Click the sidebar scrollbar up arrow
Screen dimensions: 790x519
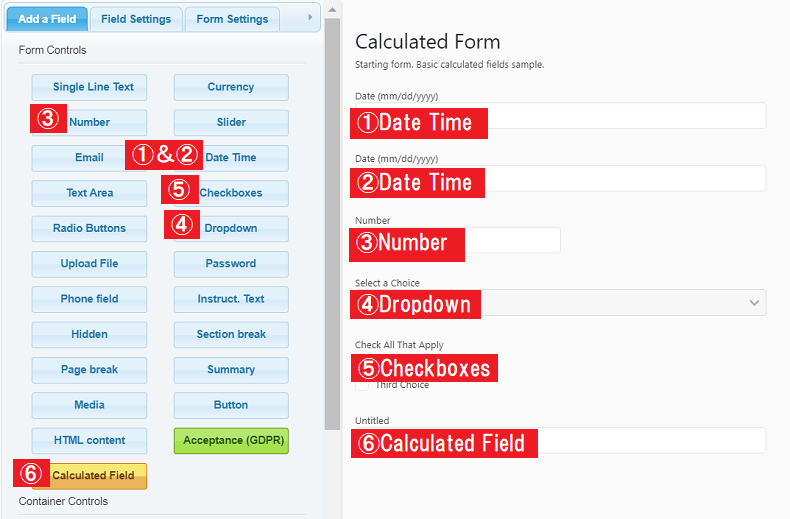(x=332, y=10)
